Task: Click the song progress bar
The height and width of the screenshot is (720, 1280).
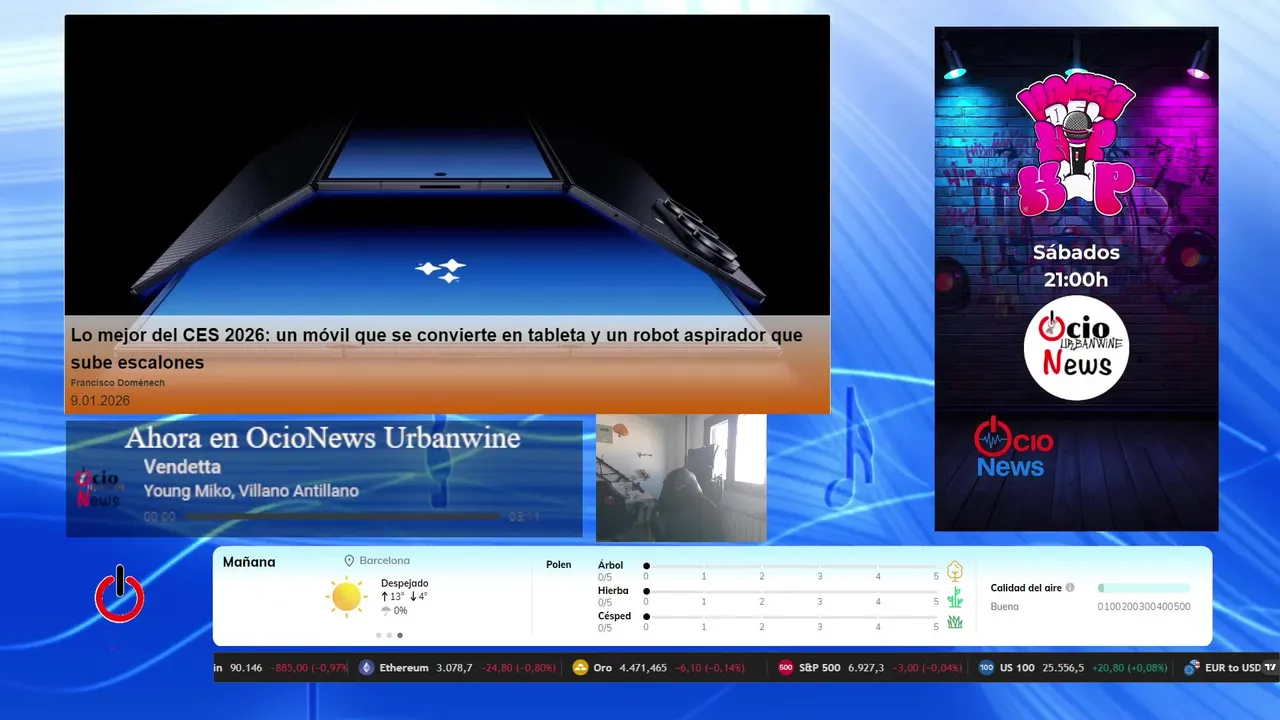Action: [342, 517]
